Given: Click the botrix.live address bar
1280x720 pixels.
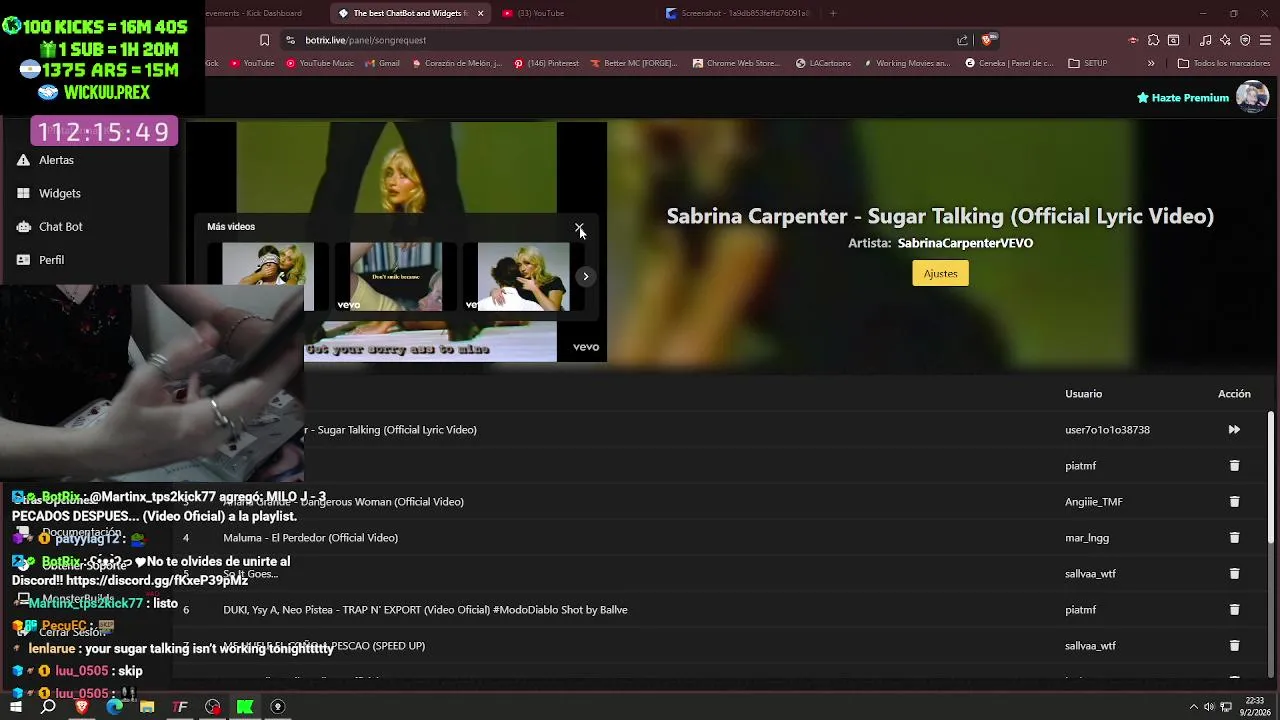Looking at the screenshot, I should pos(620,40).
